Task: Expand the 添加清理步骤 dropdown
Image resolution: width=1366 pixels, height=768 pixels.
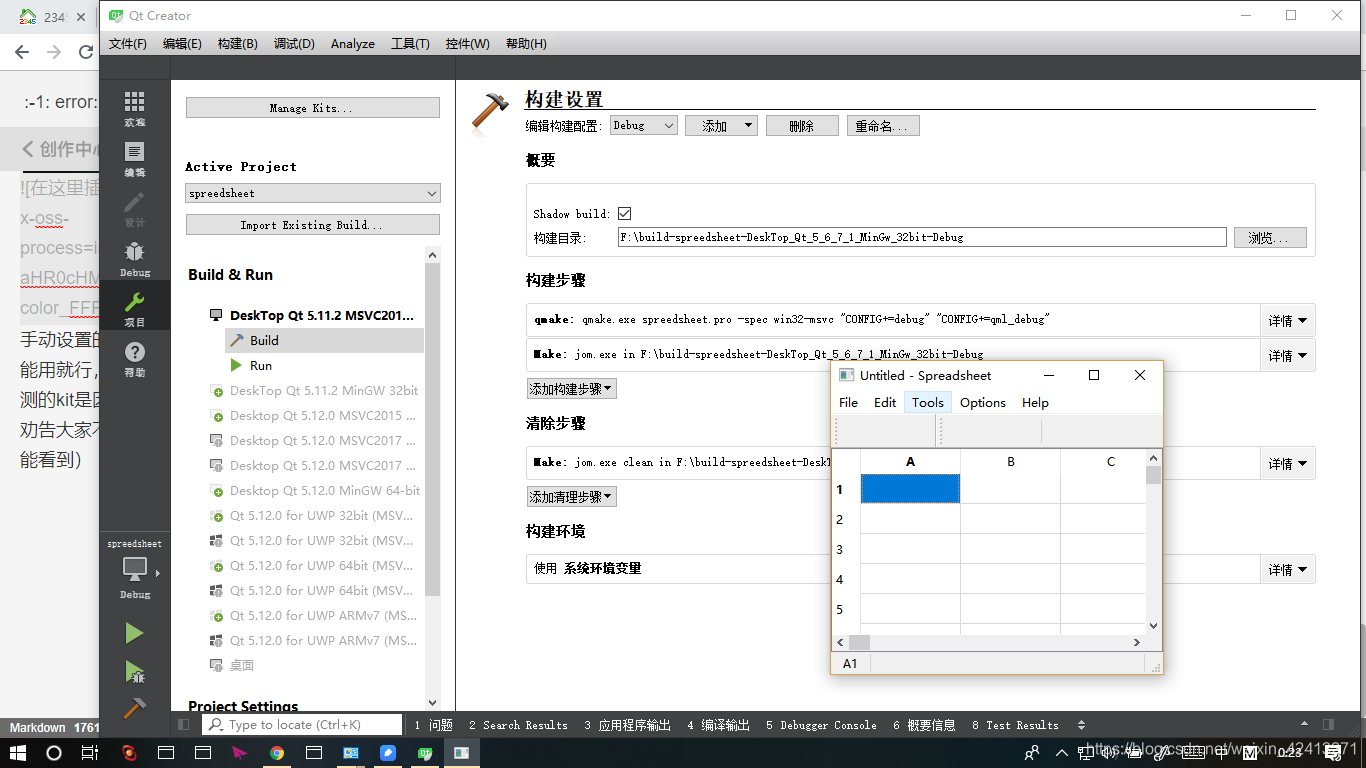Action: tap(572, 497)
